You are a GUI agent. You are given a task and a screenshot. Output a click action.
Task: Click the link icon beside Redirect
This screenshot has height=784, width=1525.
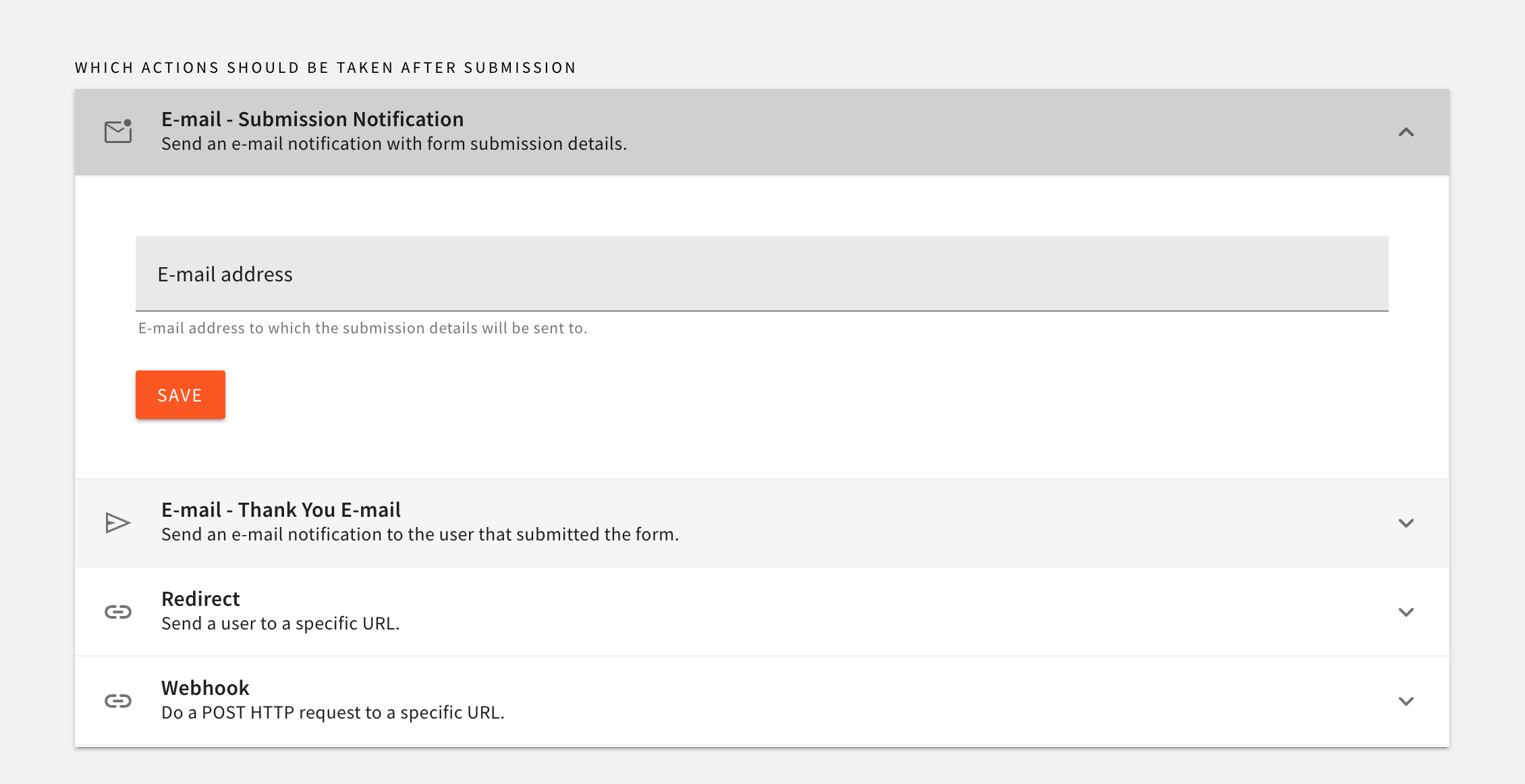(x=118, y=612)
